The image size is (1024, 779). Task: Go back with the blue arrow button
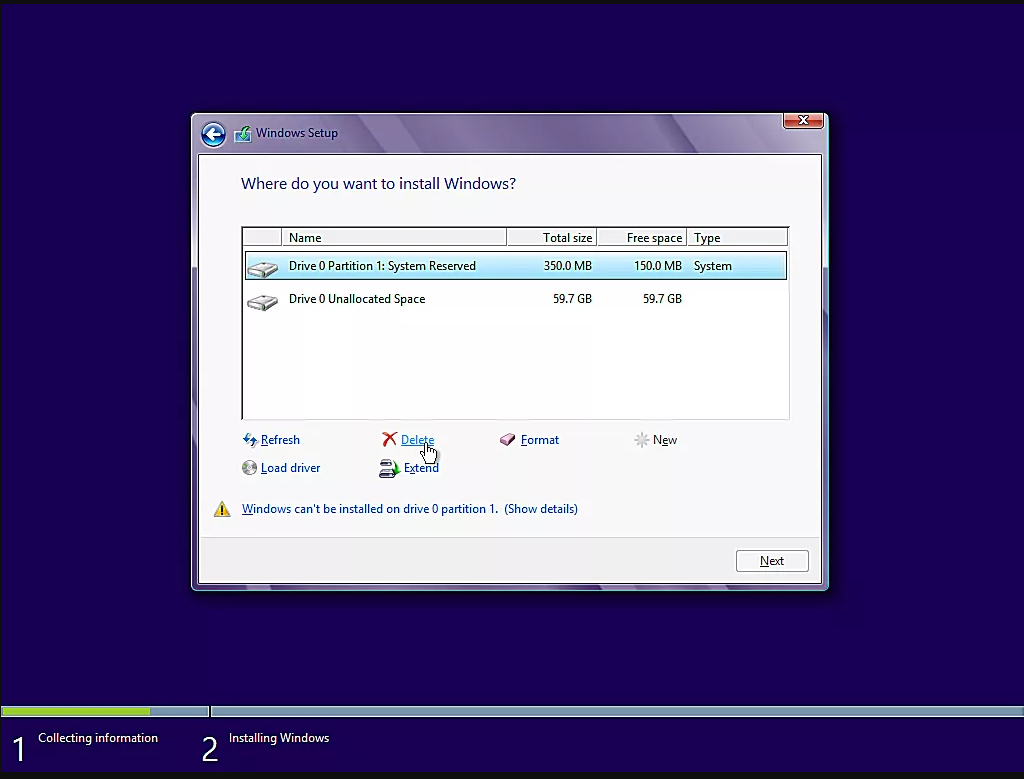213,135
